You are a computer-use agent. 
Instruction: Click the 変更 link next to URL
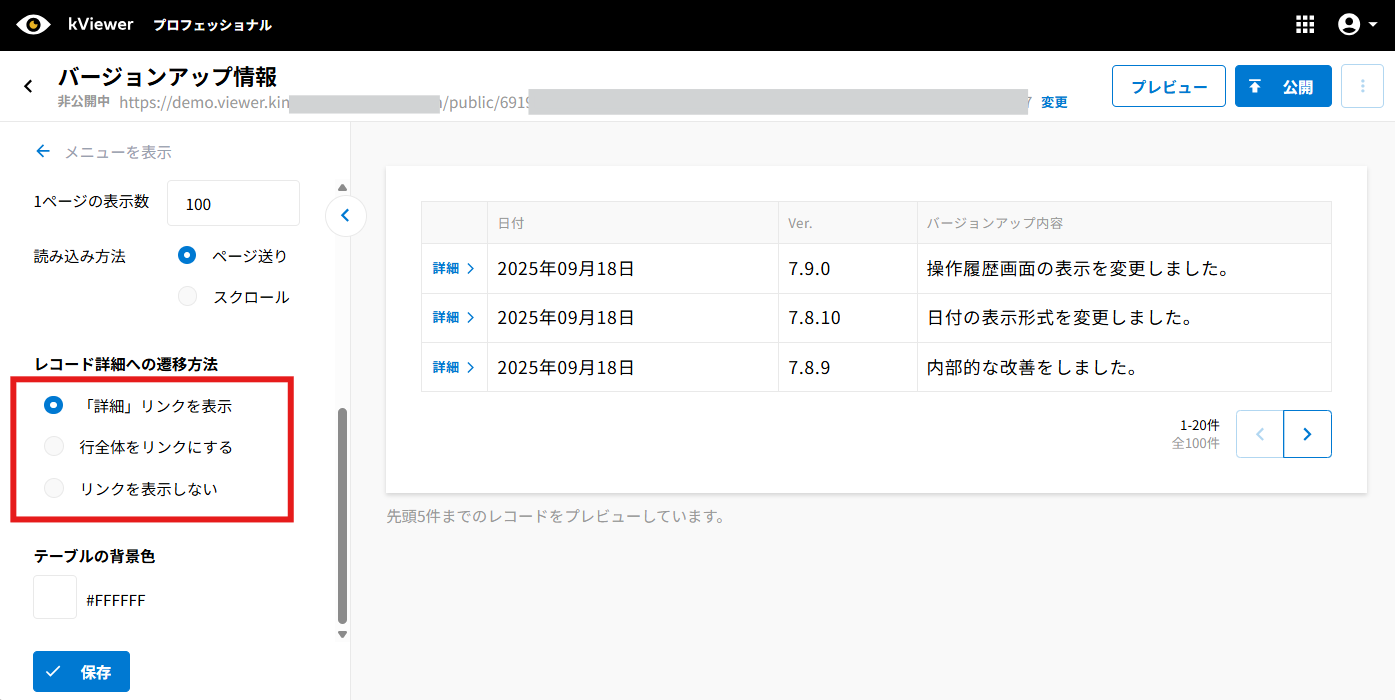(1054, 102)
